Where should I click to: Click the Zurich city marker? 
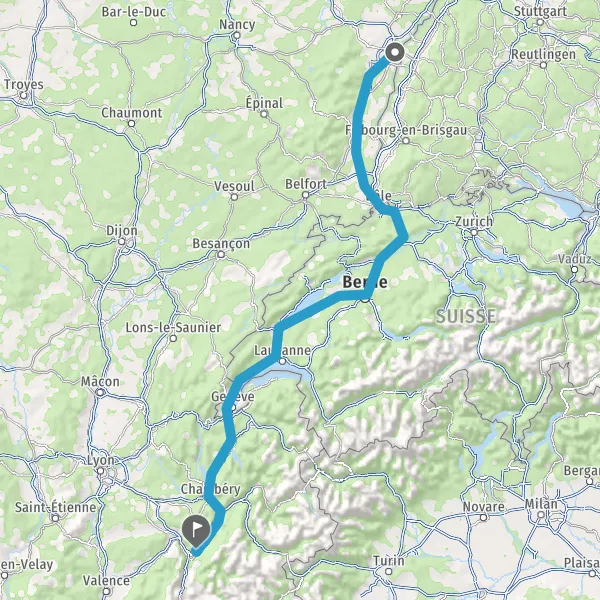(474, 233)
